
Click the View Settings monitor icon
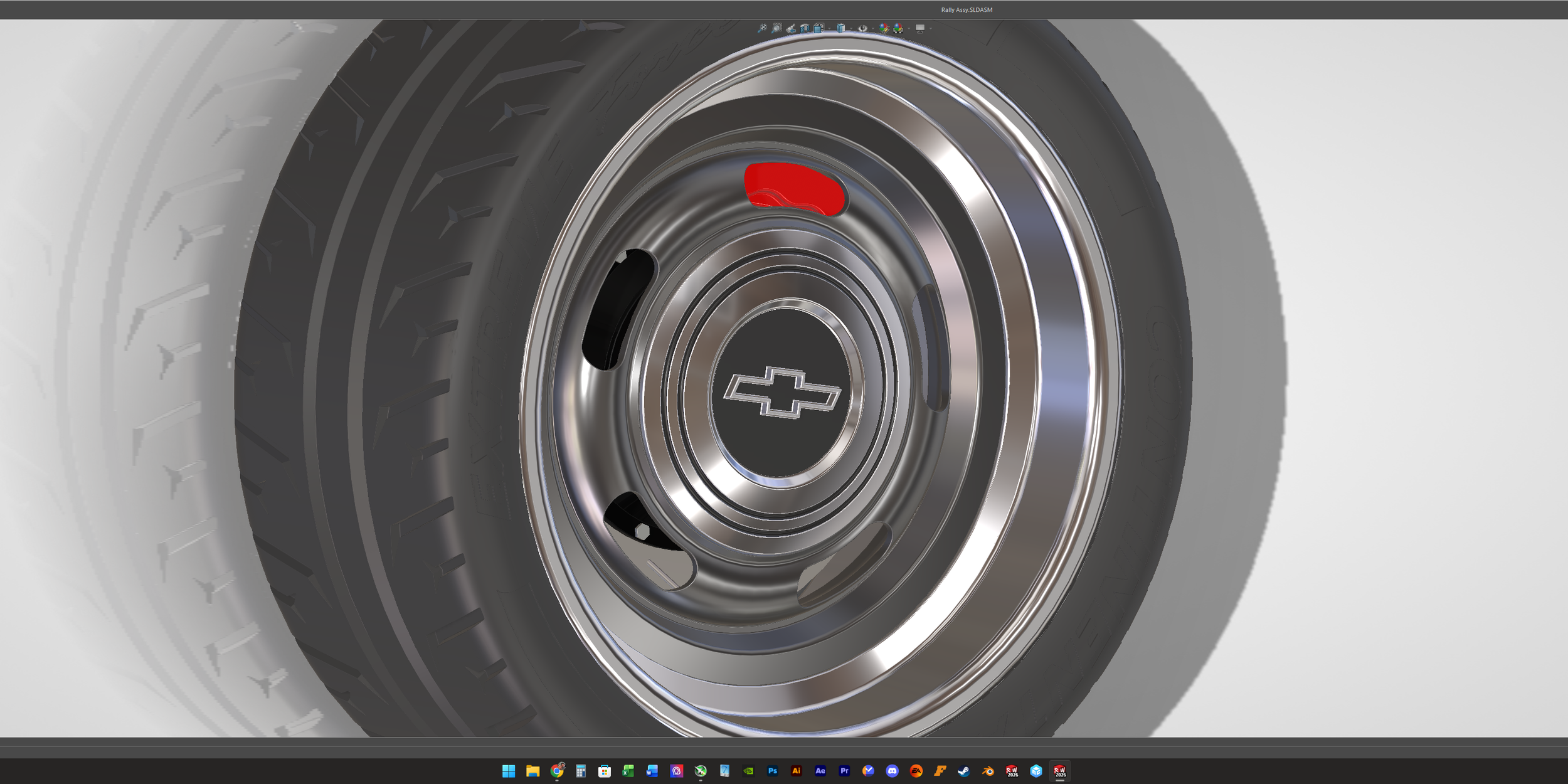tap(920, 28)
